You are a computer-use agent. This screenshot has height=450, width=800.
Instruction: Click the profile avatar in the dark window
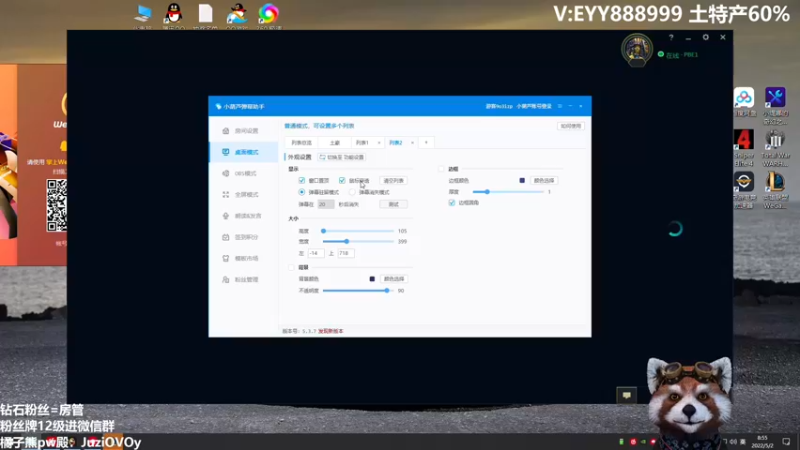click(x=637, y=49)
